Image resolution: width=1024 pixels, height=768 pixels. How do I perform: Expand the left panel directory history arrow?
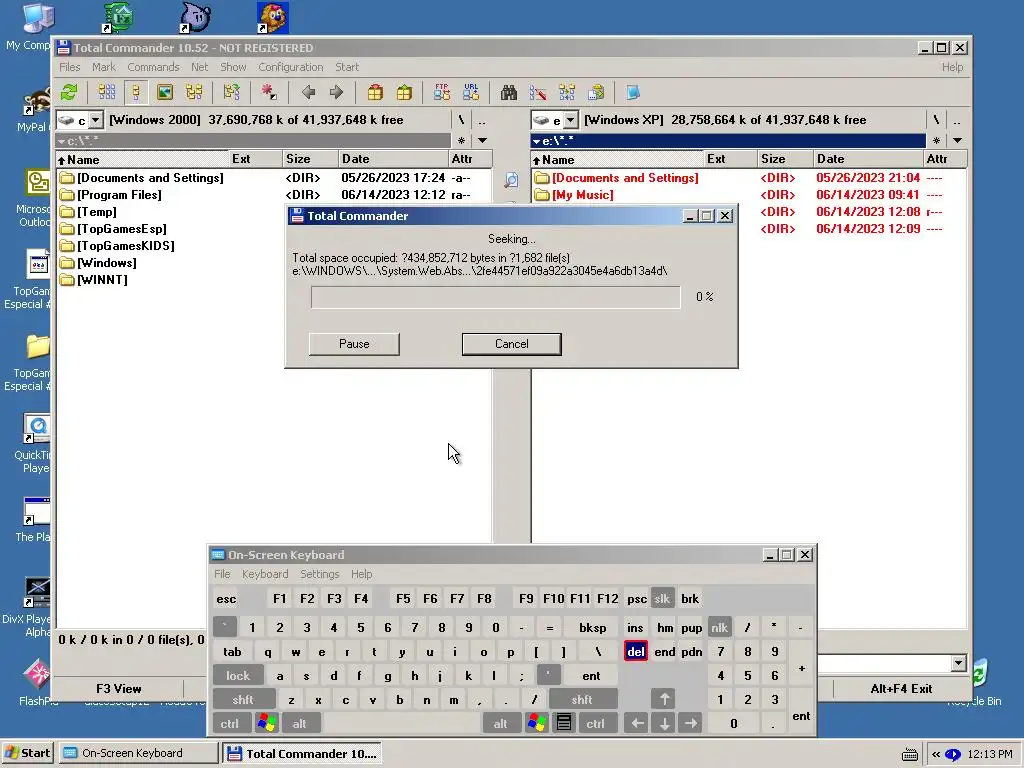483,140
